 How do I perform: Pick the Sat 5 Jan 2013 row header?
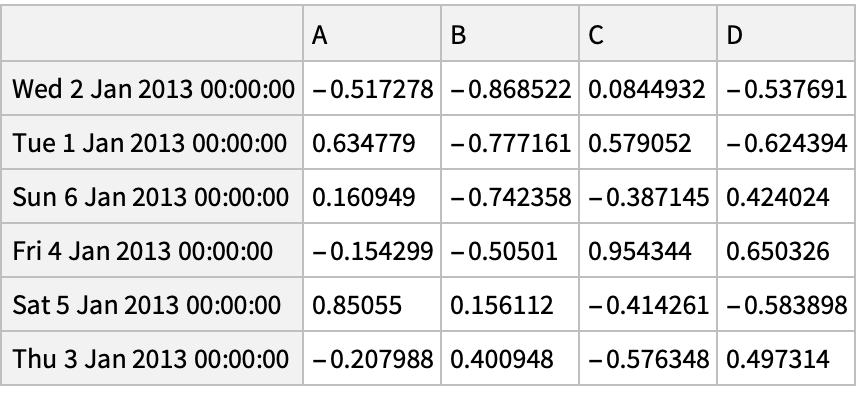click(153, 304)
